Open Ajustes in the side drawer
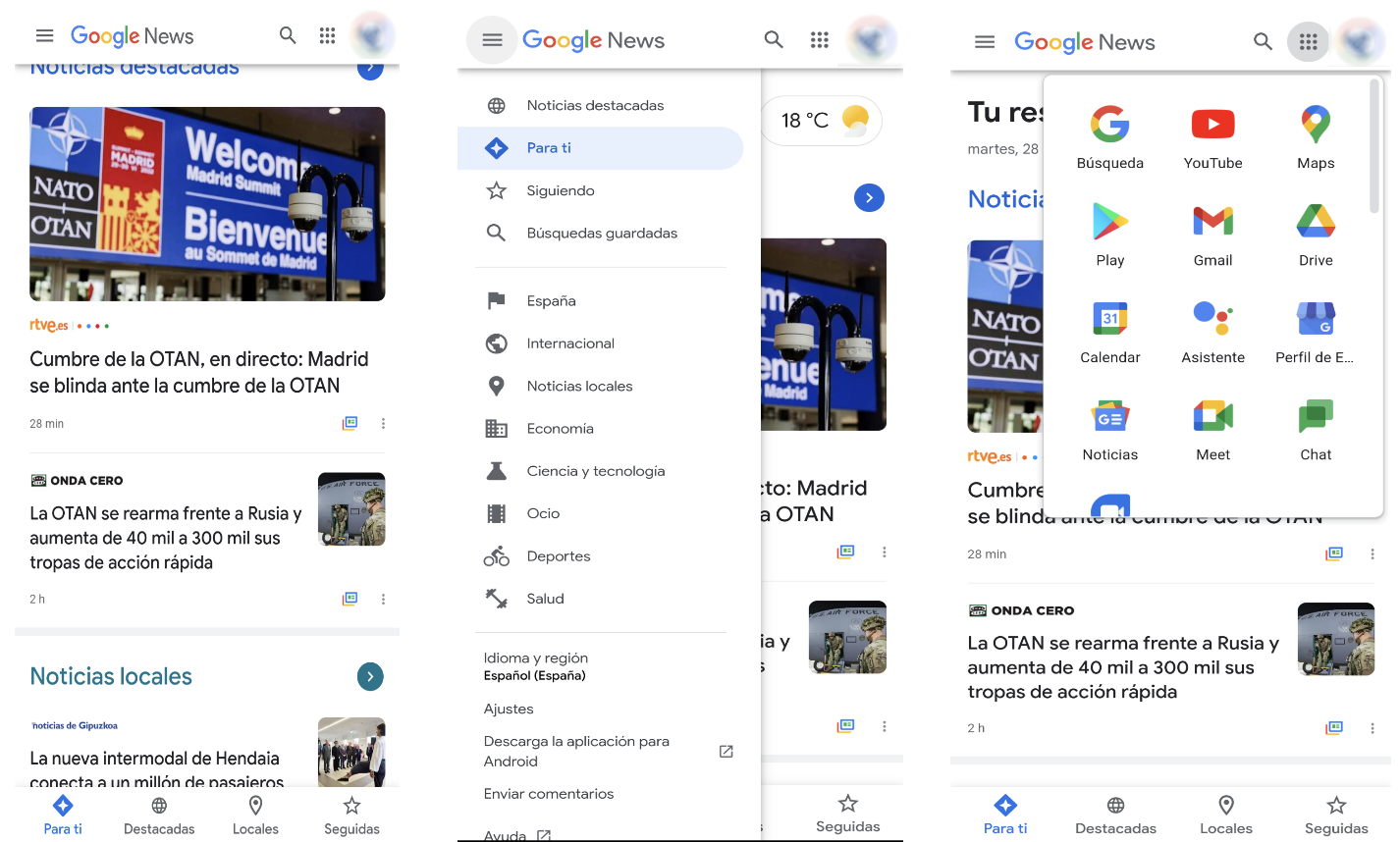 click(509, 709)
